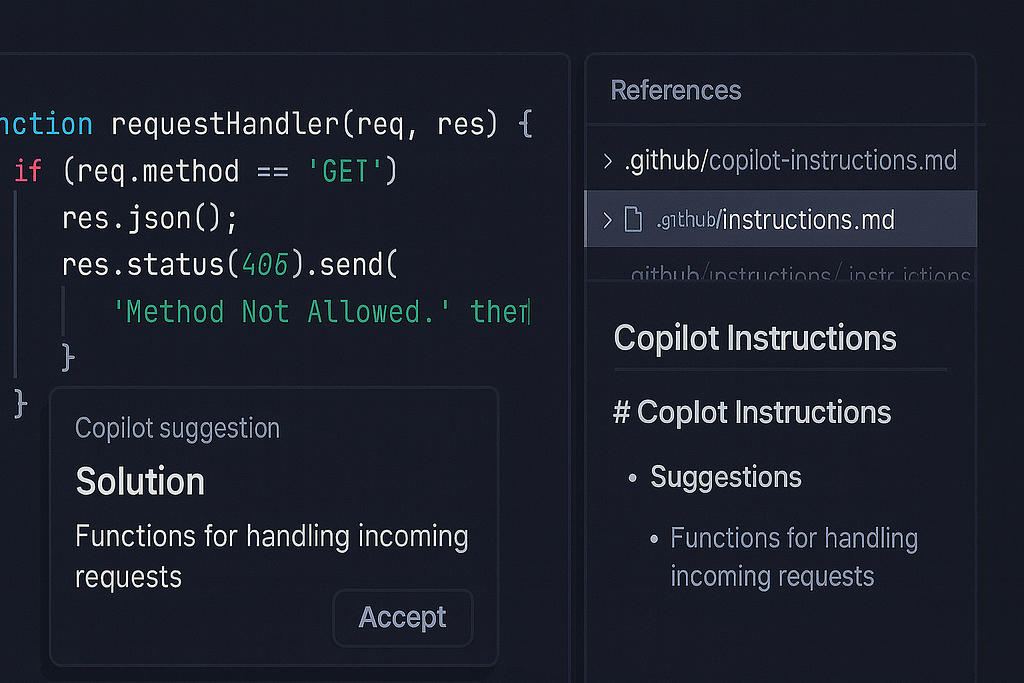This screenshot has width=1024, height=683.
Task: Expand the .github/instructions.md reference chevron
Action: click(607, 220)
